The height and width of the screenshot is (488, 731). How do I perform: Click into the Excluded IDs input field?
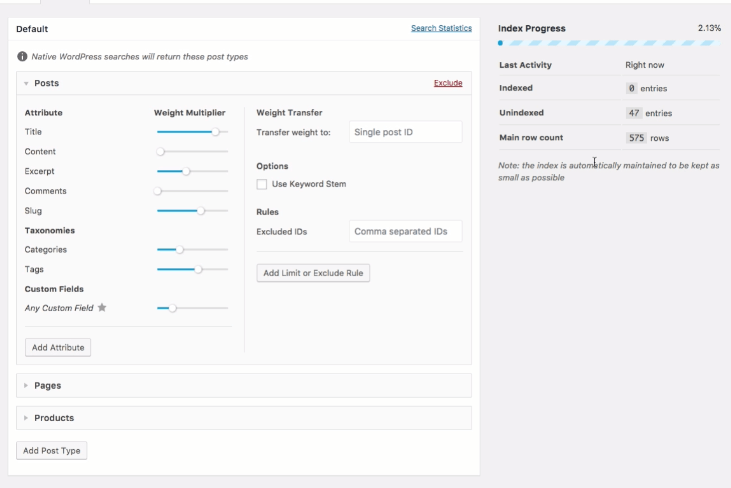(x=405, y=231)
